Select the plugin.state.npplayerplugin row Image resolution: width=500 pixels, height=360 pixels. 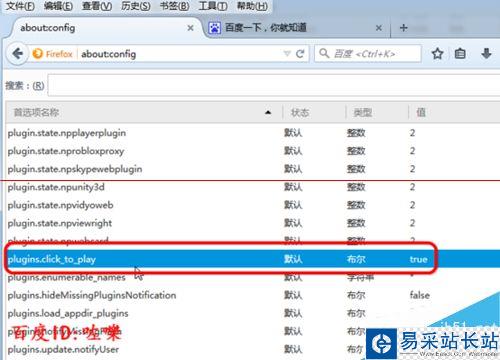(252, 133)
